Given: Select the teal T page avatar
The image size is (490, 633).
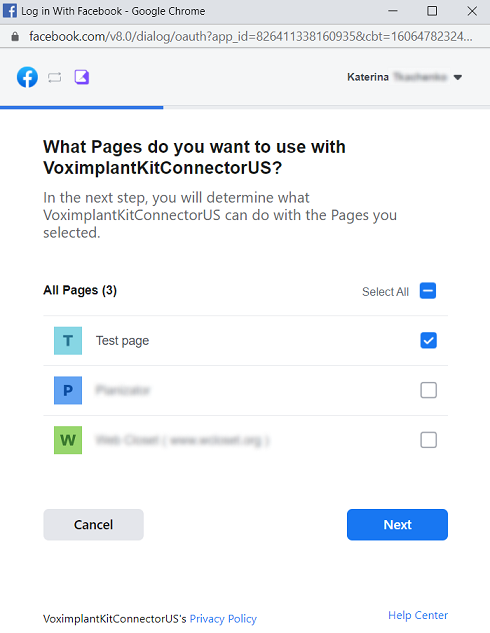Looking at the screenshot, I should click(68, 341).
